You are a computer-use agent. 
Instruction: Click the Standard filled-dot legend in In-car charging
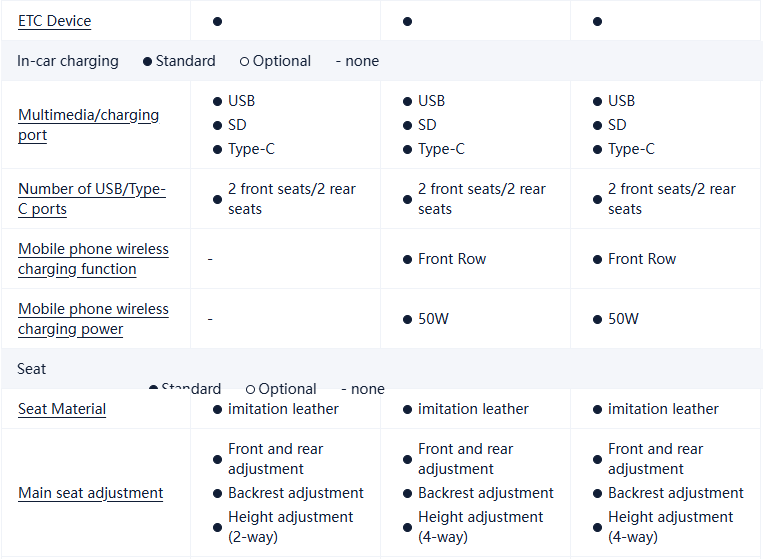[x=179, y=61]
